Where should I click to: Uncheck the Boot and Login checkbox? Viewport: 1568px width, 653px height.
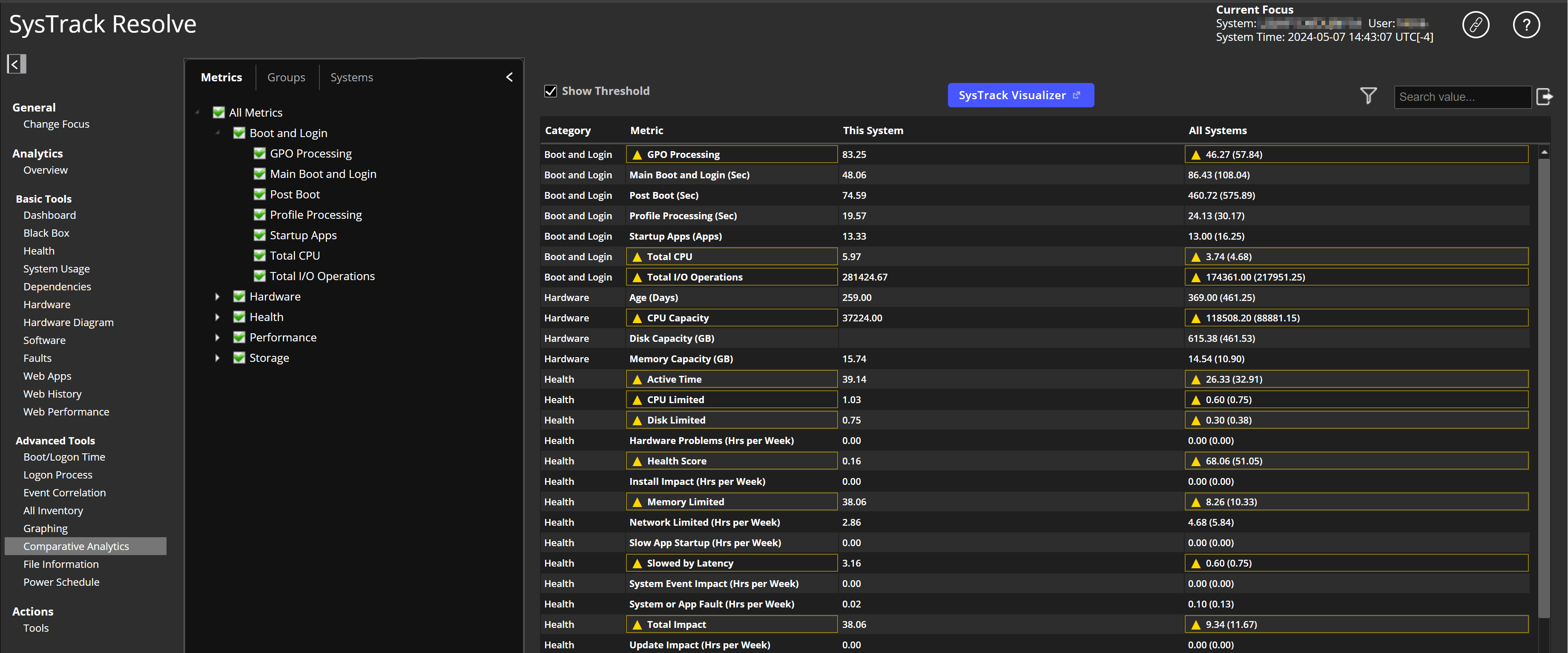pos(239,133)
